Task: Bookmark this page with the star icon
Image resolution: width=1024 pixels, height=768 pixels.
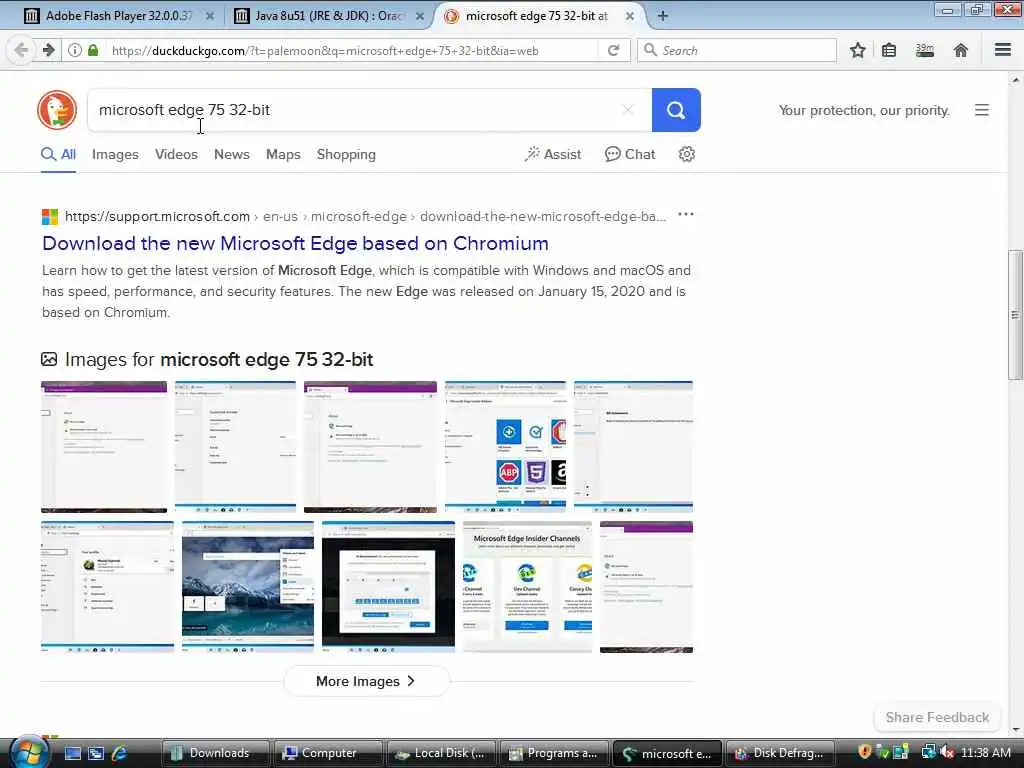Action: [x=857, y=50]
